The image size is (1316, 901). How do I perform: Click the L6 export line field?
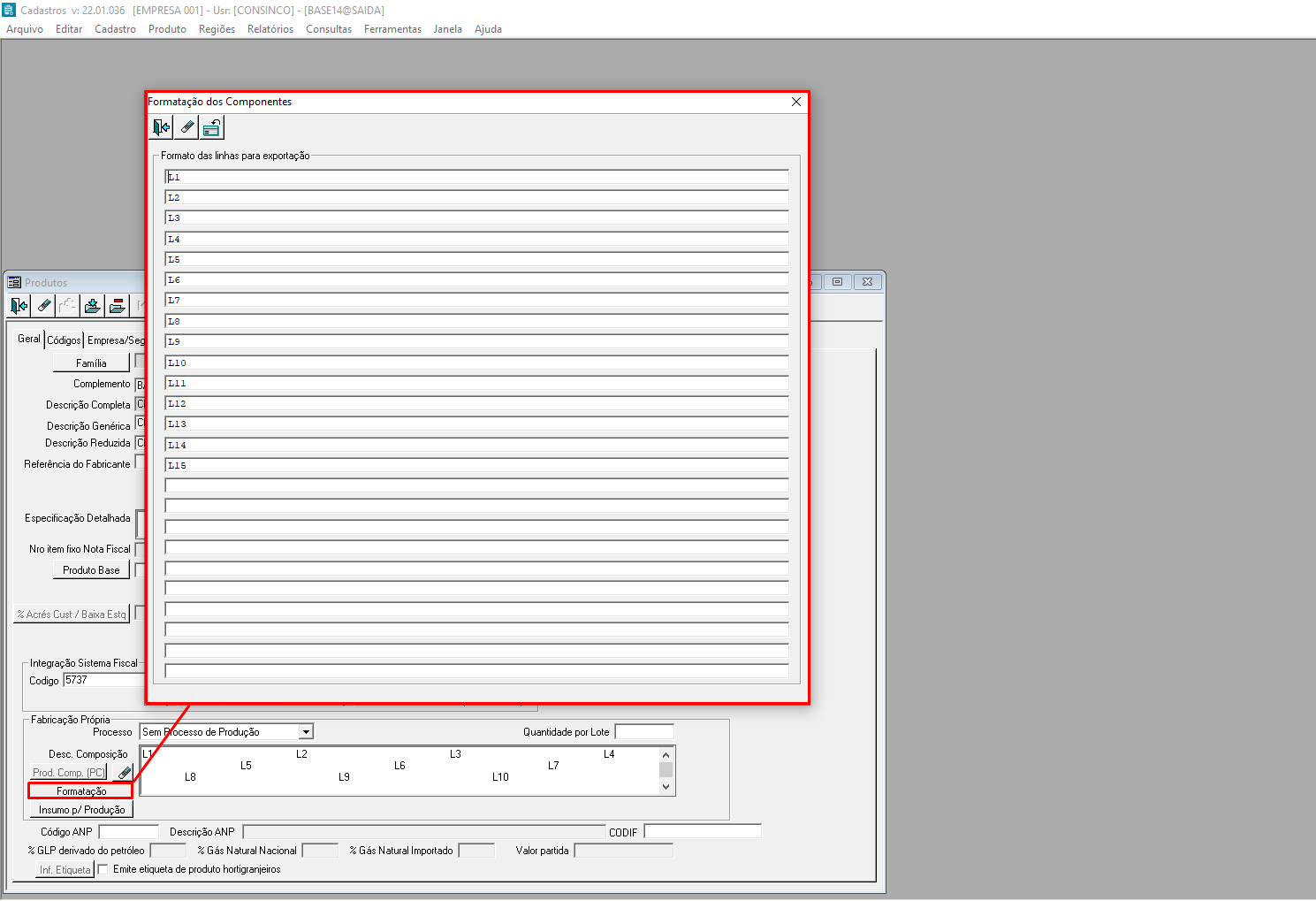(476, 279)
